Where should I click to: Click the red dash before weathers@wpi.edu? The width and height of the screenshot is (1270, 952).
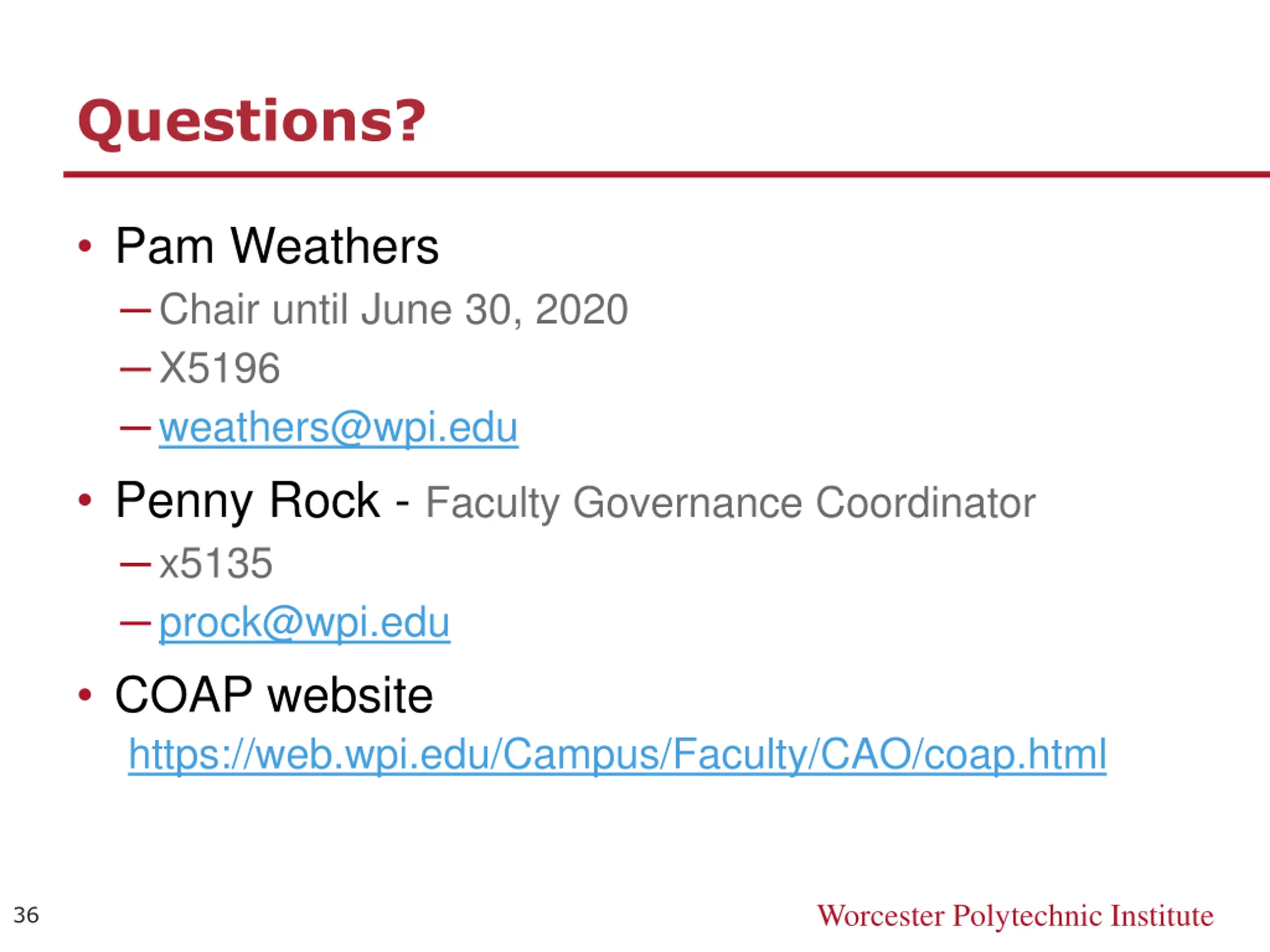pyautogui.click(x=135, y=427)
